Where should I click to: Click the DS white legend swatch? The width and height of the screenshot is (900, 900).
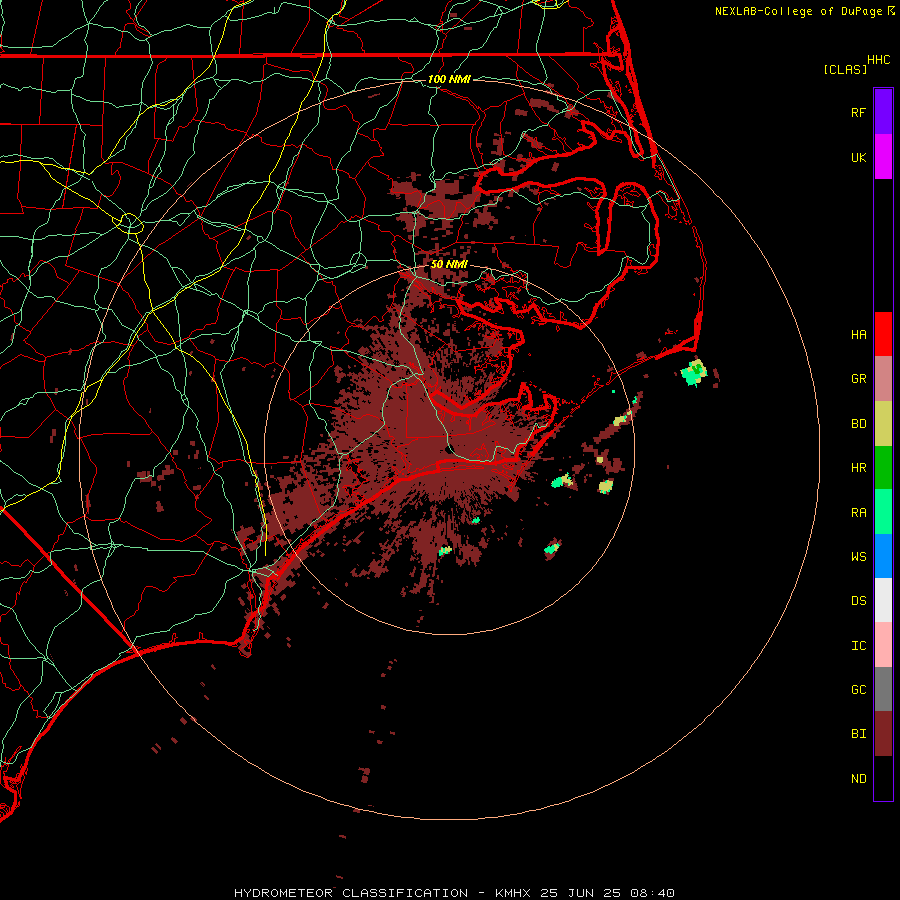point(883,600)
